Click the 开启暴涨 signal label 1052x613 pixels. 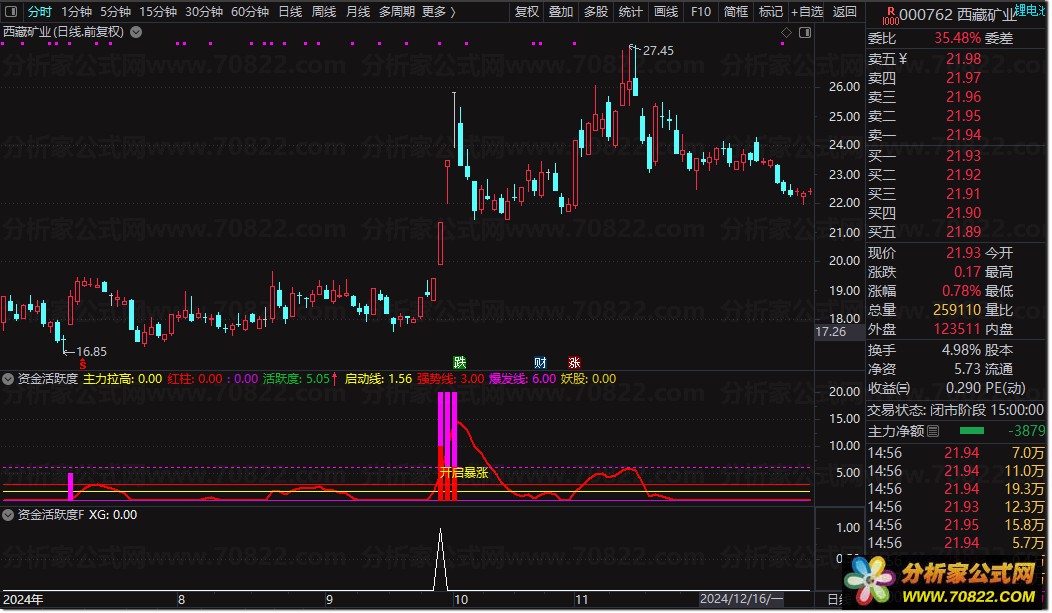pos(464,473)
